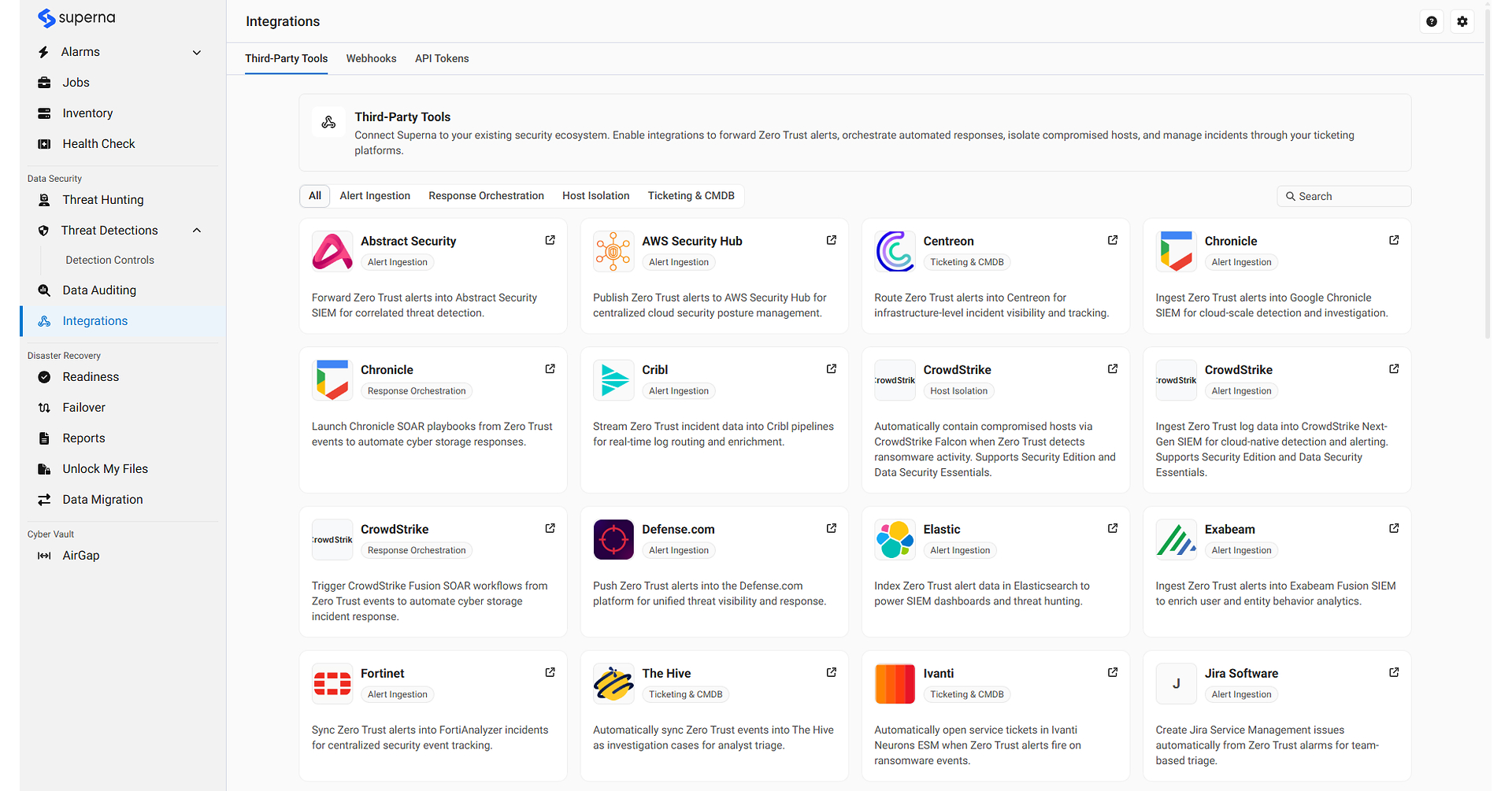Select Integrations in the sidebar

(123, 321)
